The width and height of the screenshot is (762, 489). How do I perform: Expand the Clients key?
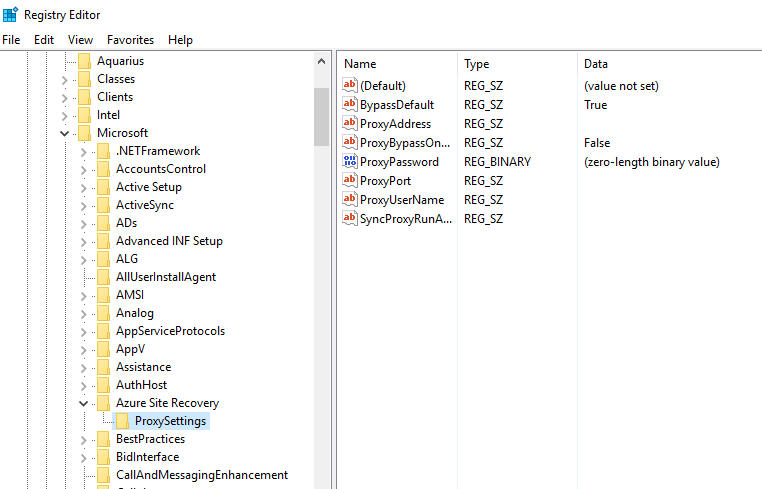coord(65,98)
